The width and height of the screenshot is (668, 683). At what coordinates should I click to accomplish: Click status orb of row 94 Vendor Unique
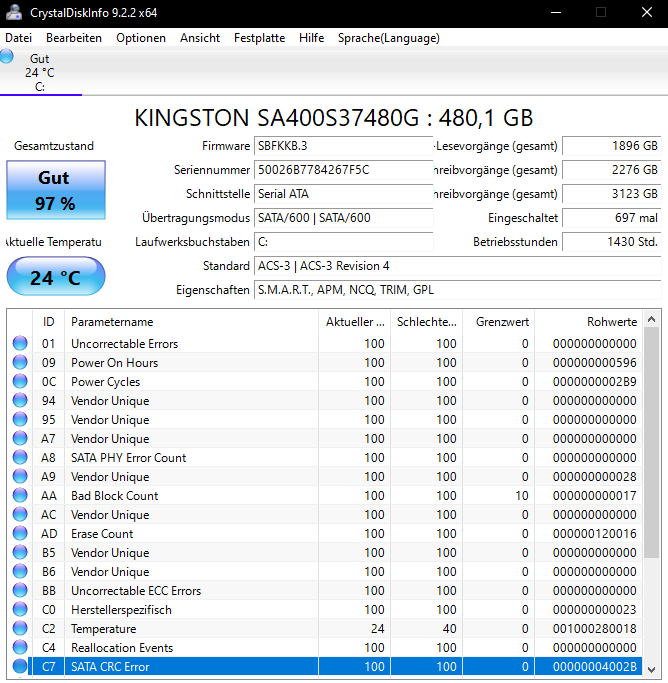pos(20,400)
